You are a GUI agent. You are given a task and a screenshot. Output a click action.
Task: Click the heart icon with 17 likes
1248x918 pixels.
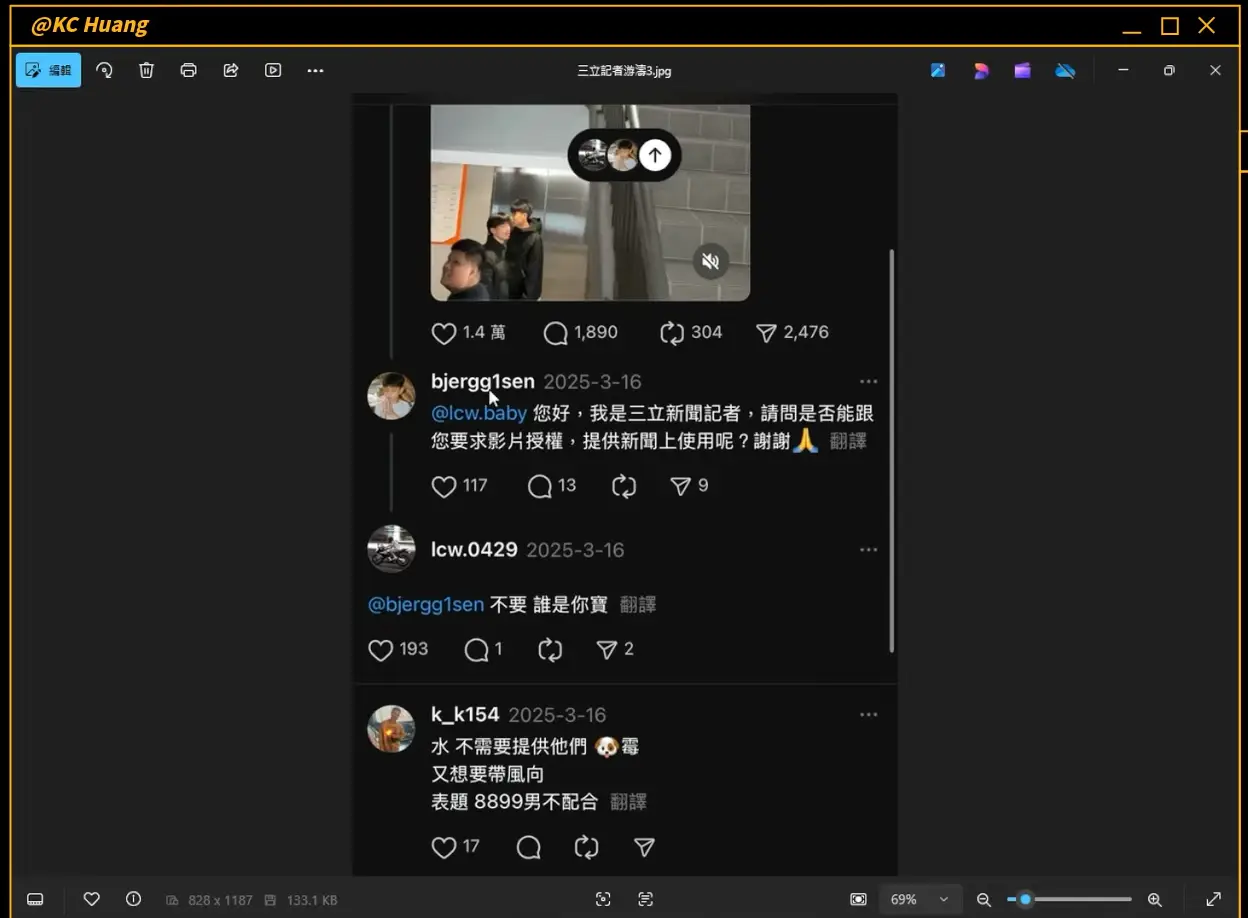[444, 847]
